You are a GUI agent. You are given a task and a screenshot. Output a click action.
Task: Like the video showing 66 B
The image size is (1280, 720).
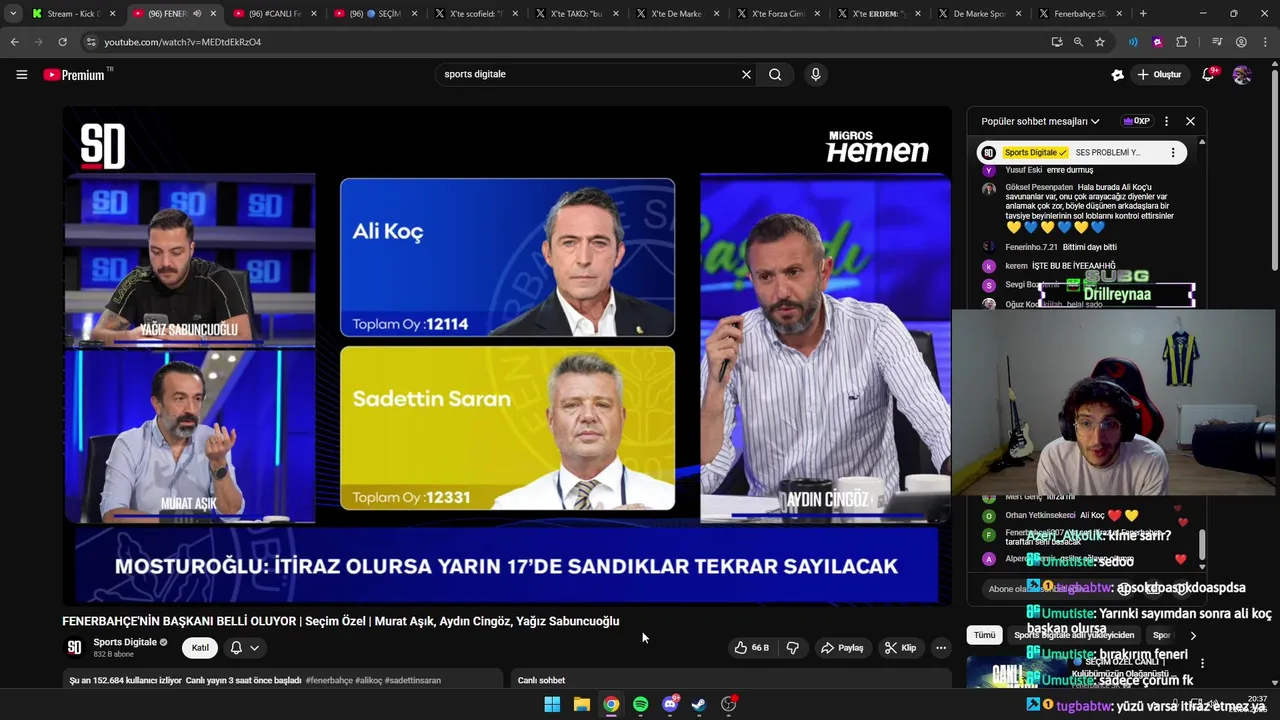751,648
